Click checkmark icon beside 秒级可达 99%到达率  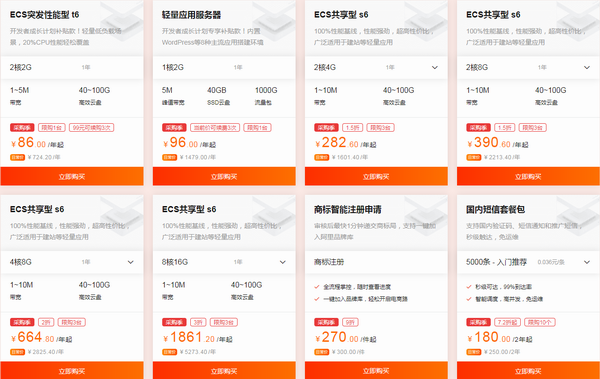click(x=469, y=286)
